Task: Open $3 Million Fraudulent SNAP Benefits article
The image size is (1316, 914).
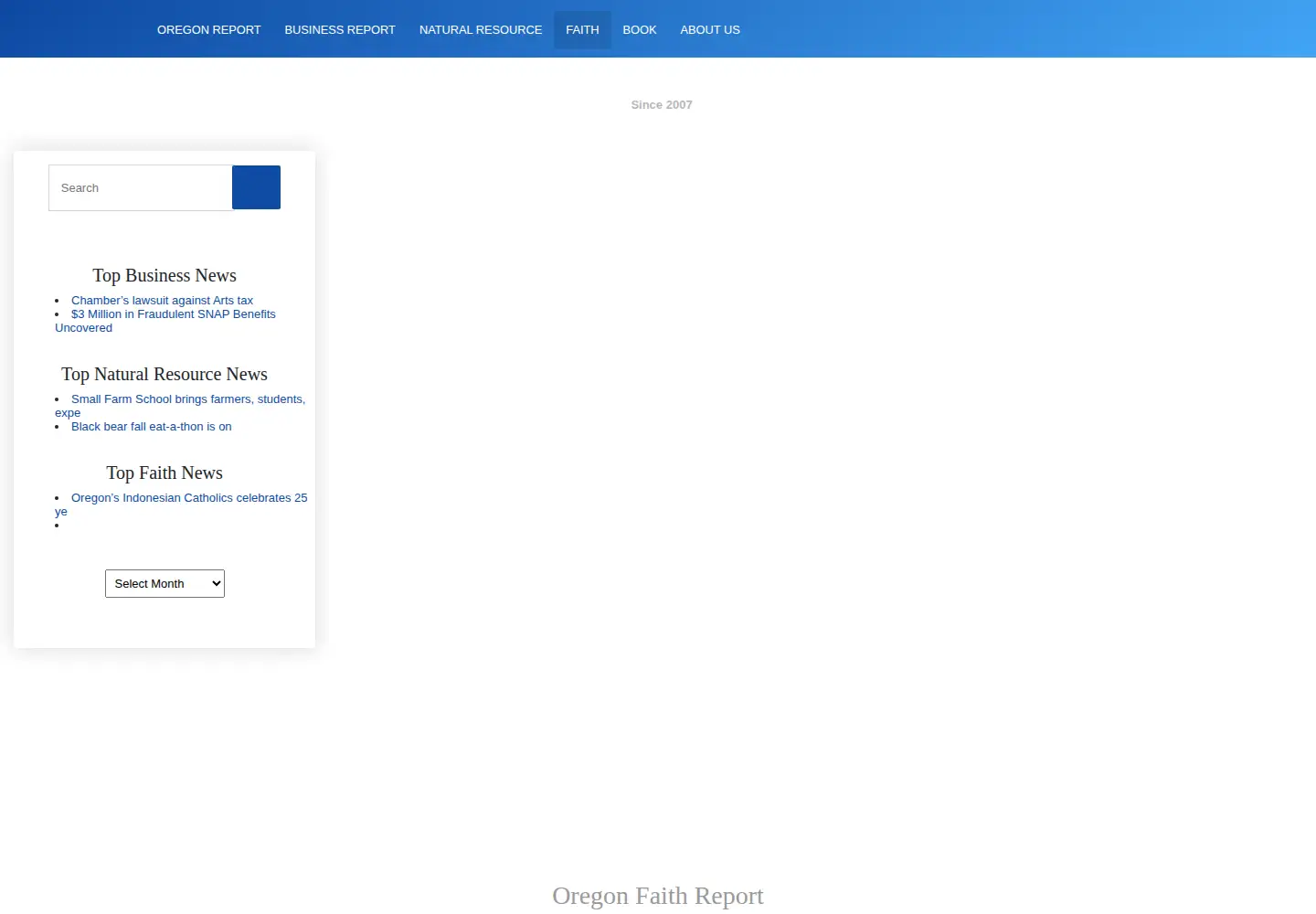Action: 165,321
